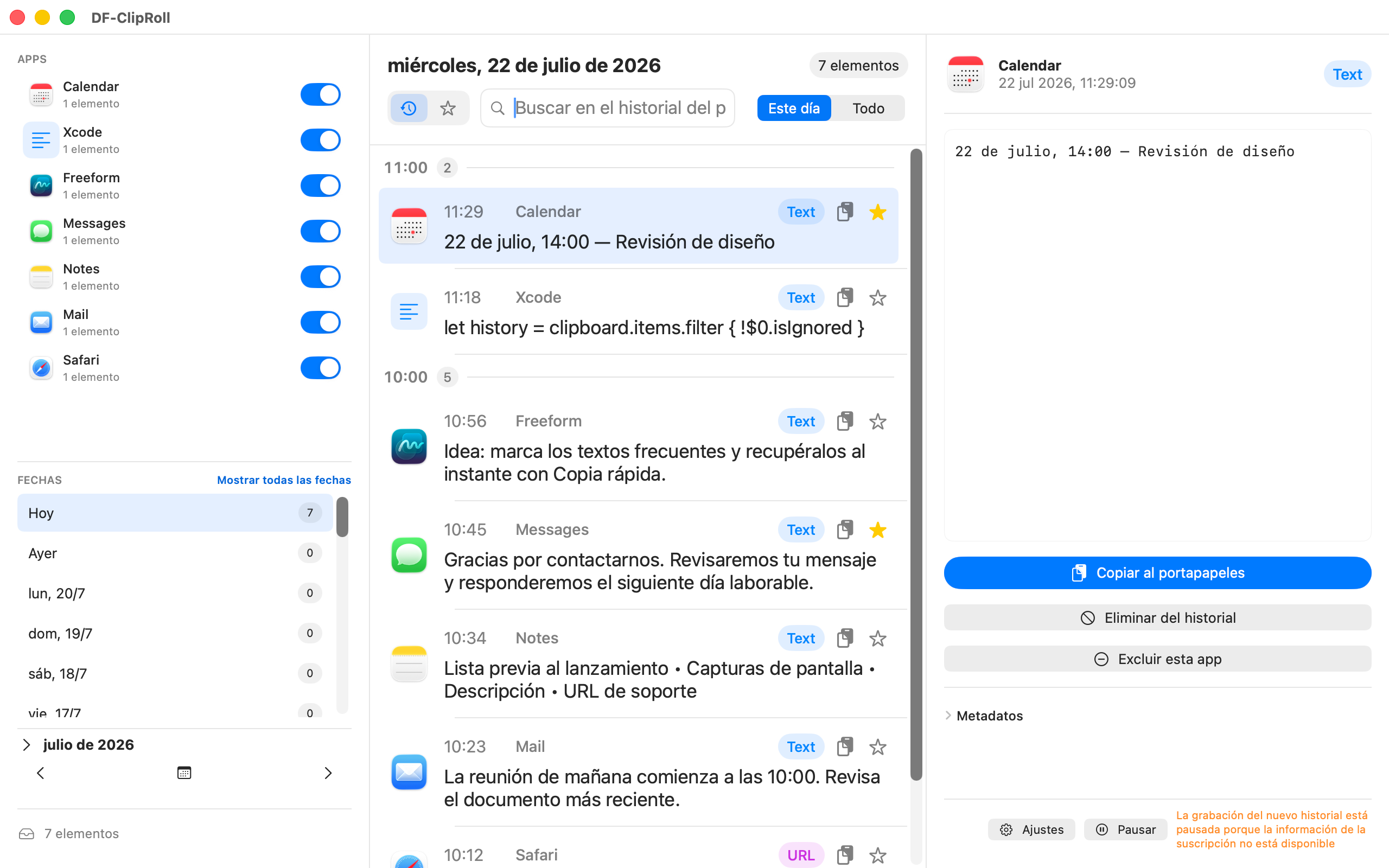Click Mostrar todas las fechas link
This screenshot has height=868, width=1389.
(x=284, y=480)
